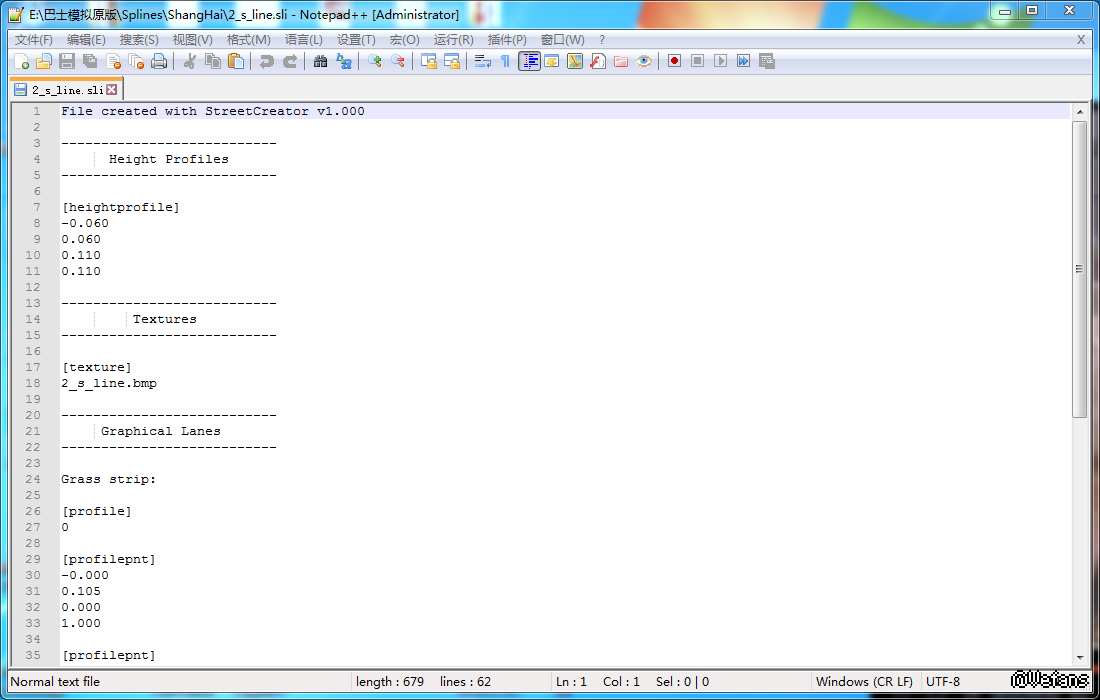Open the 插件(P) menu
Screen dimensions: 1100x700
click(x=507, y=40)
